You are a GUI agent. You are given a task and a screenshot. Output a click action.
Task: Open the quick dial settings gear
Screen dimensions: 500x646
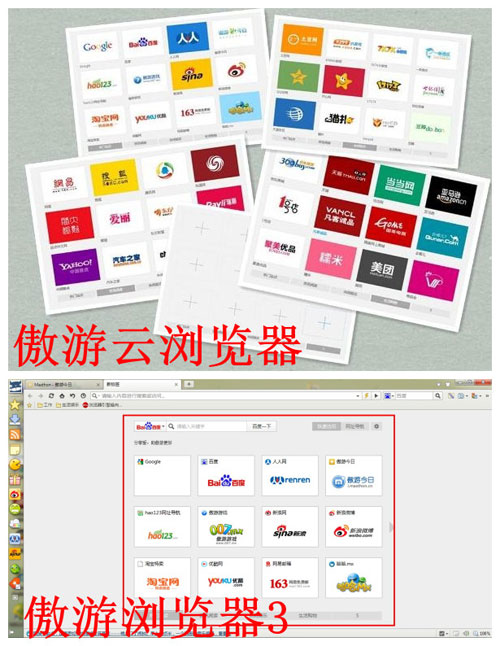click(x=376, y=426)
